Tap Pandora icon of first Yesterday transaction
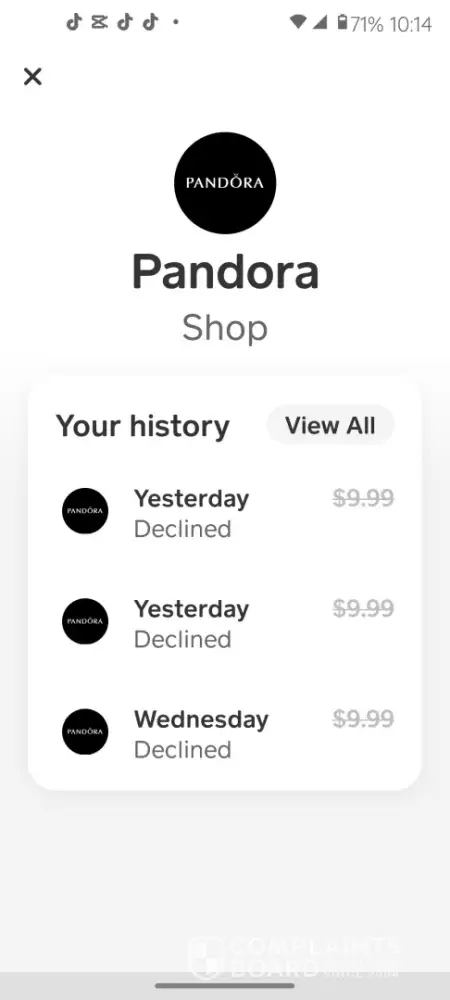450x1000 pixels. pyautogui.click(x=85, y=511)
